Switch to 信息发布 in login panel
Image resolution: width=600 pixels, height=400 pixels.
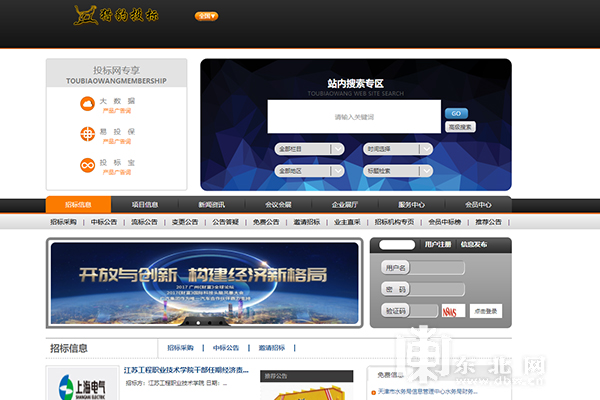point(474,244)
